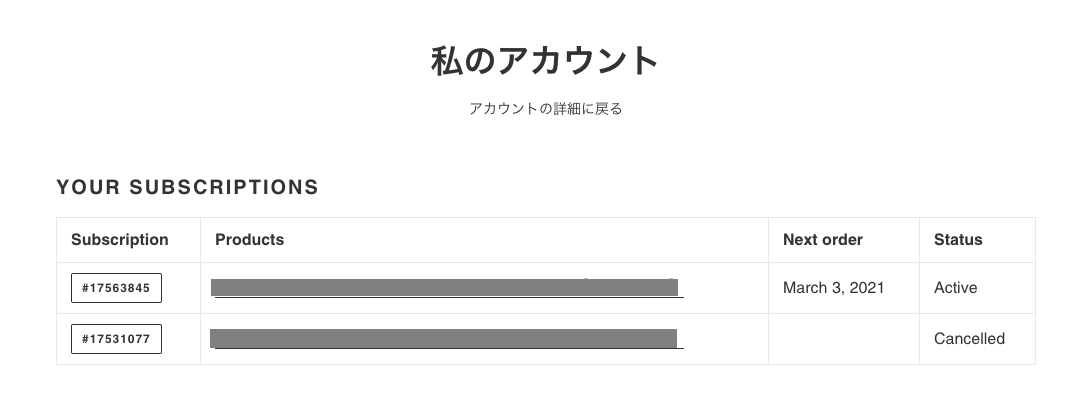This screenshot has width=1090, height=394.
Task: Click the Products cell of subscription #17531077
Action: click(x=485, y=339)
